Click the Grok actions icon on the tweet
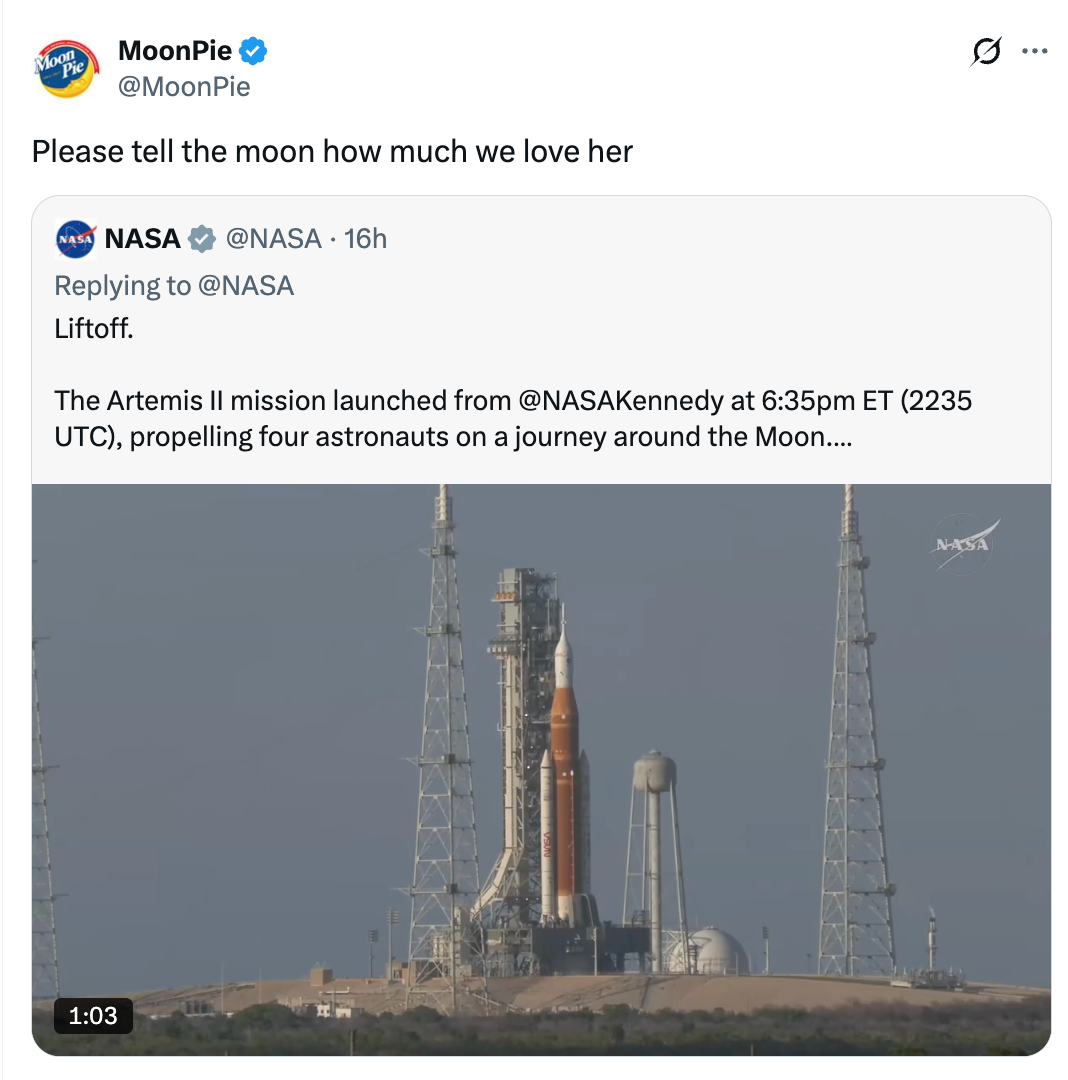The height and width of the screenshot is (1080, 1068). point(985,52)
